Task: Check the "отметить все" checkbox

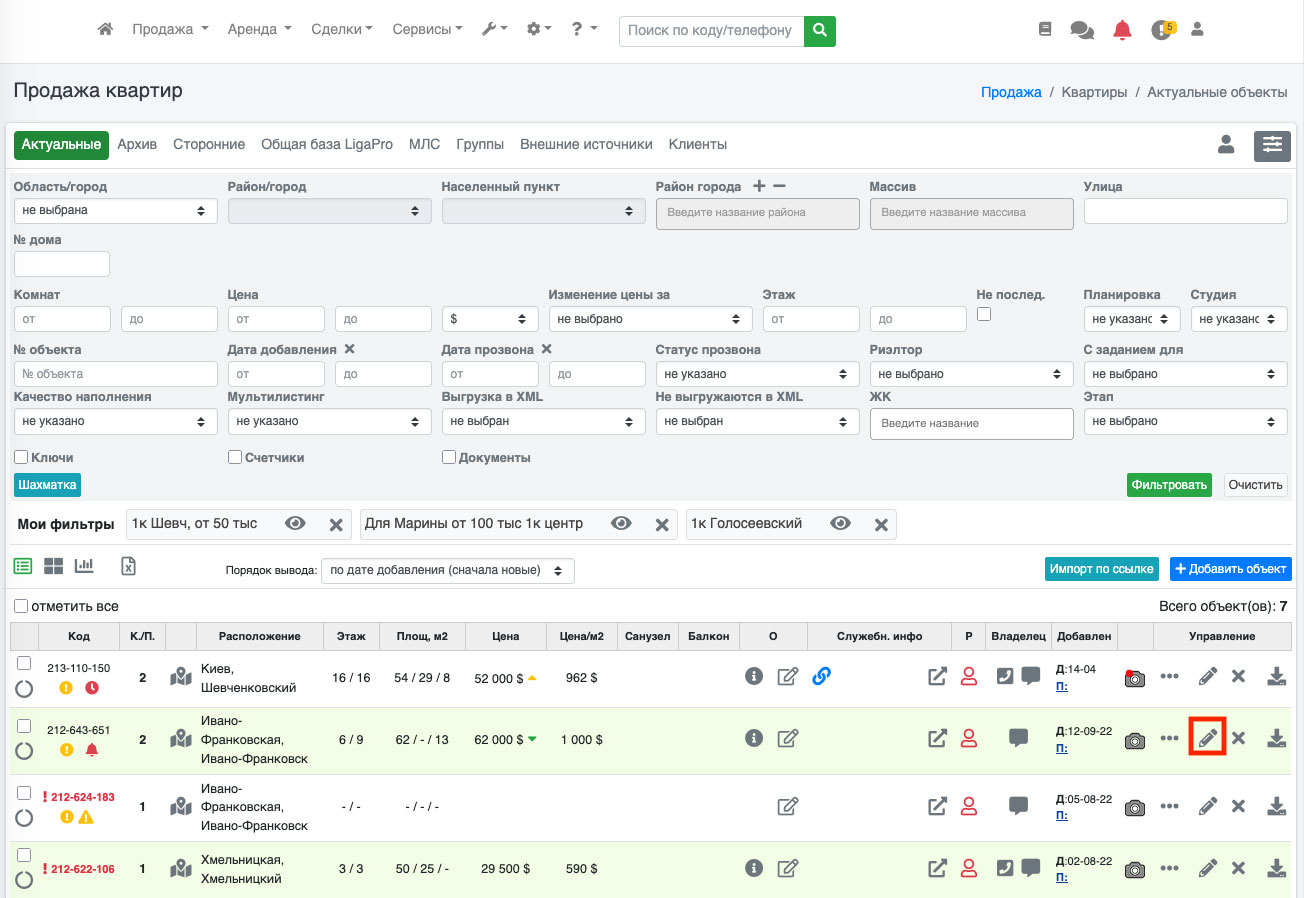Action: point(21,606)
